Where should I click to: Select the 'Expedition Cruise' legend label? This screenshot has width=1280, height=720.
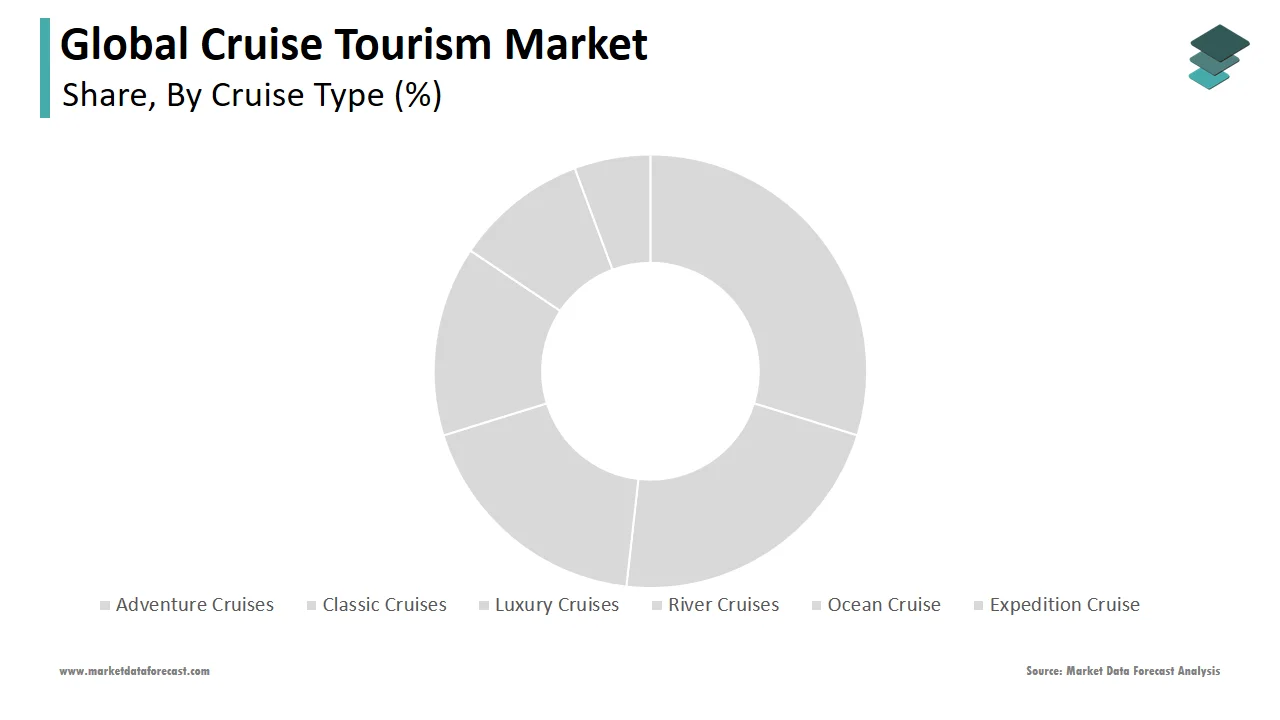[1065, 605]
